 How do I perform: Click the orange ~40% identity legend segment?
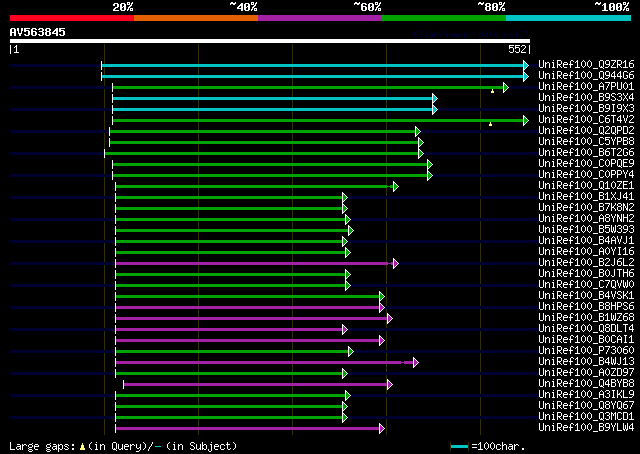(196, 18)
